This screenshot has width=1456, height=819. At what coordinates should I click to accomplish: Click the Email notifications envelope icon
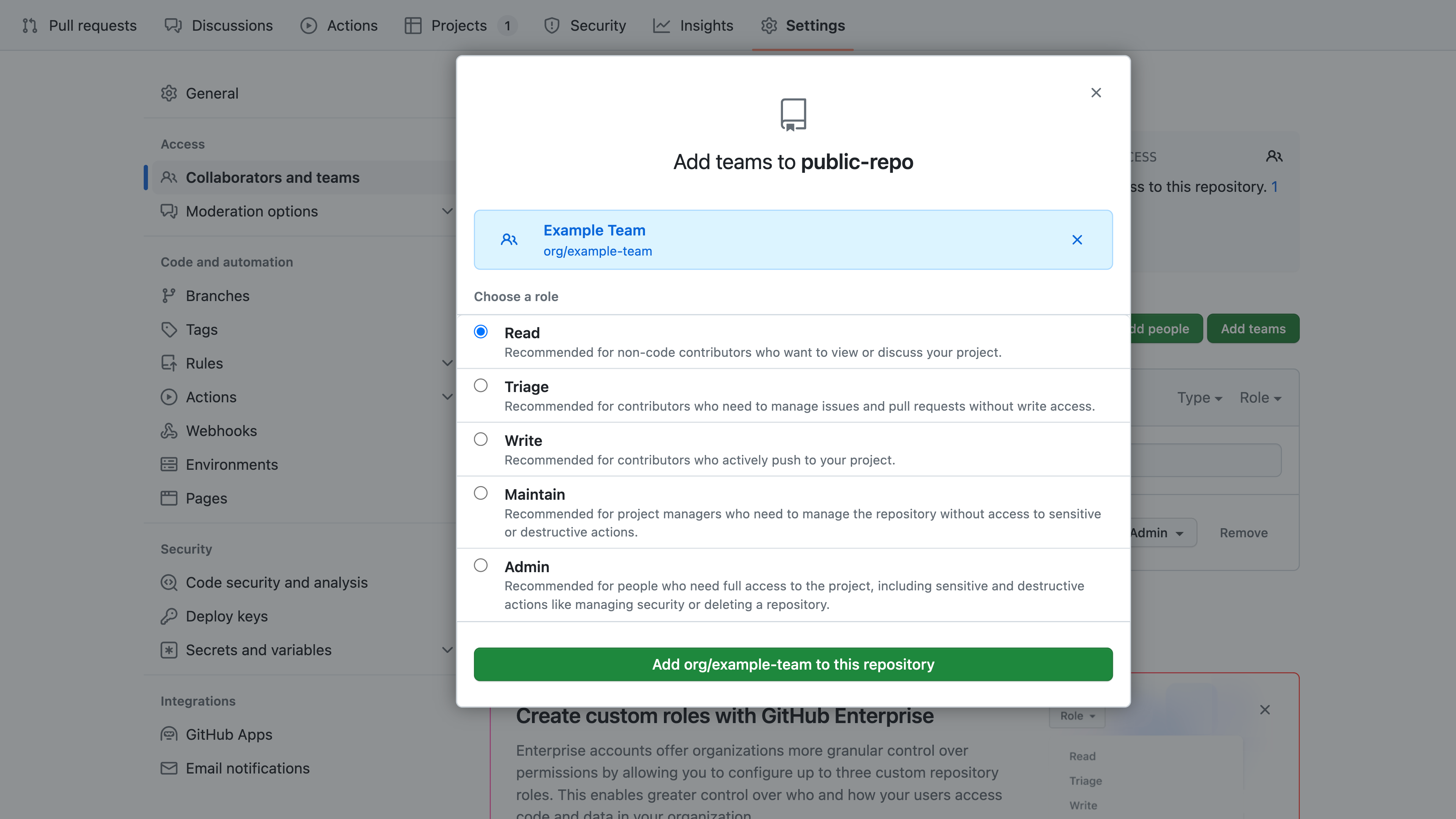[x=169, y=768]
